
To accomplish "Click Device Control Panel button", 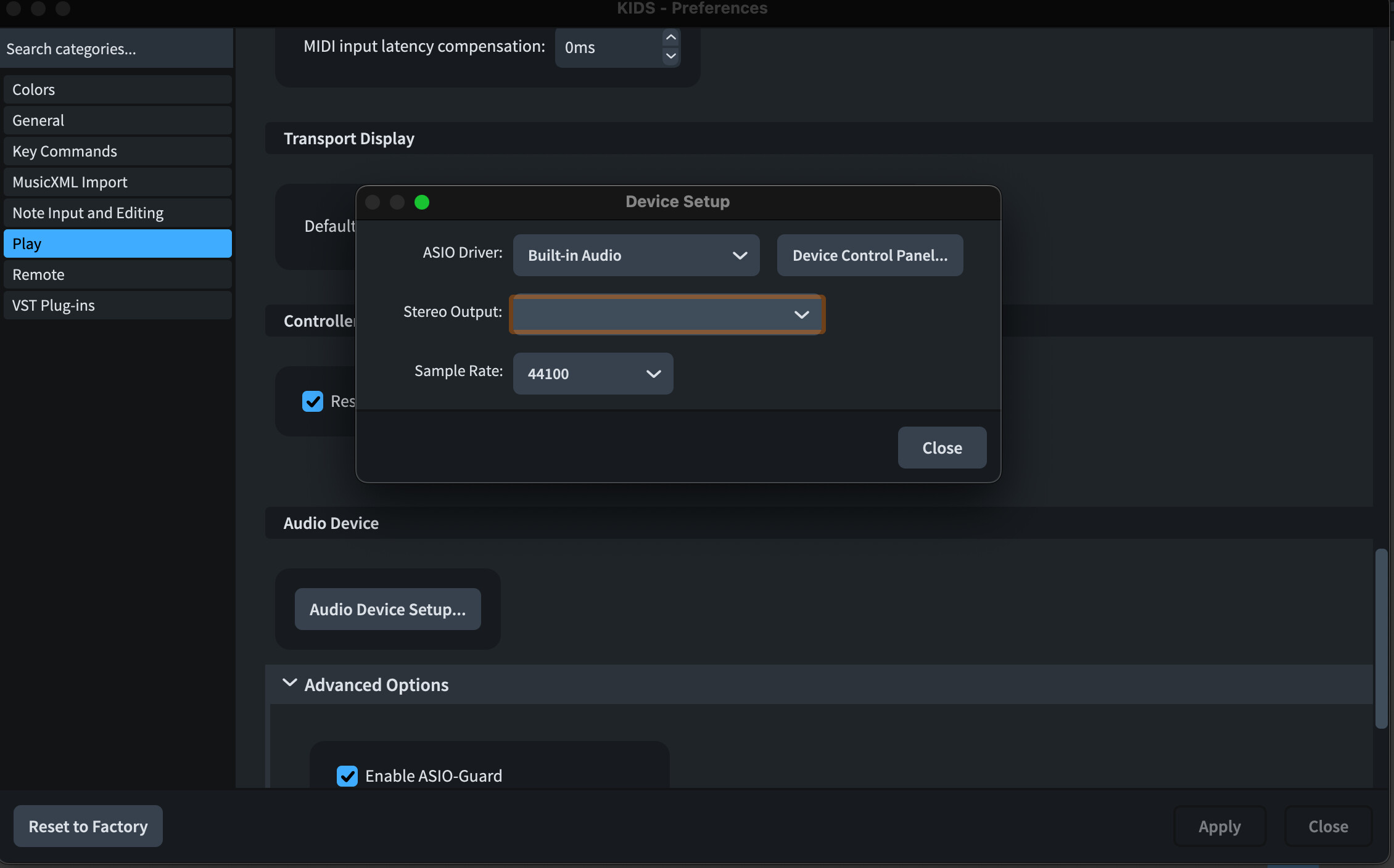I will tap(870, 255).
